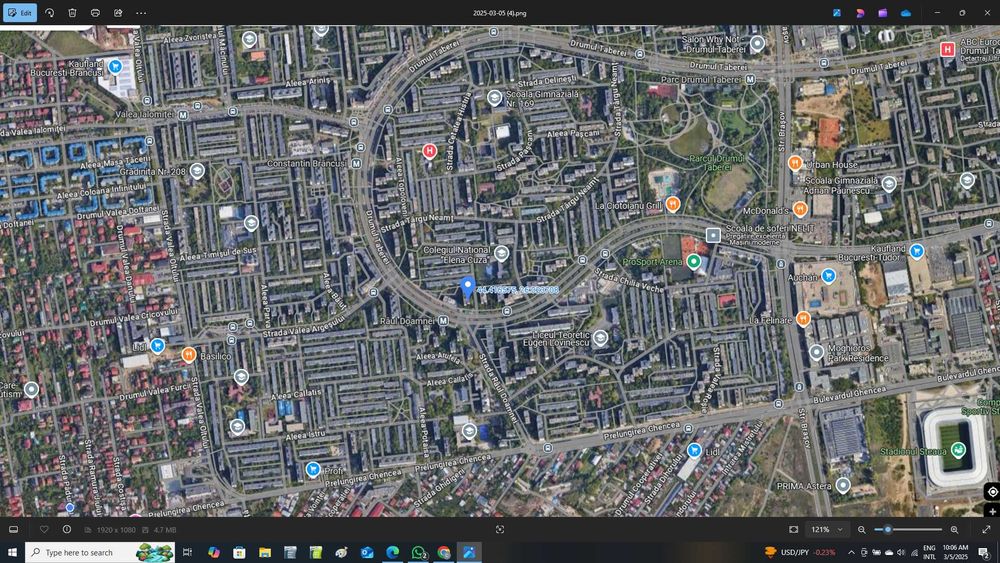Click the file name 2025-03-05 (4).png title
Image resolution: width=1000 pixels, height=563 pixels.
click(x=499, y=13)
